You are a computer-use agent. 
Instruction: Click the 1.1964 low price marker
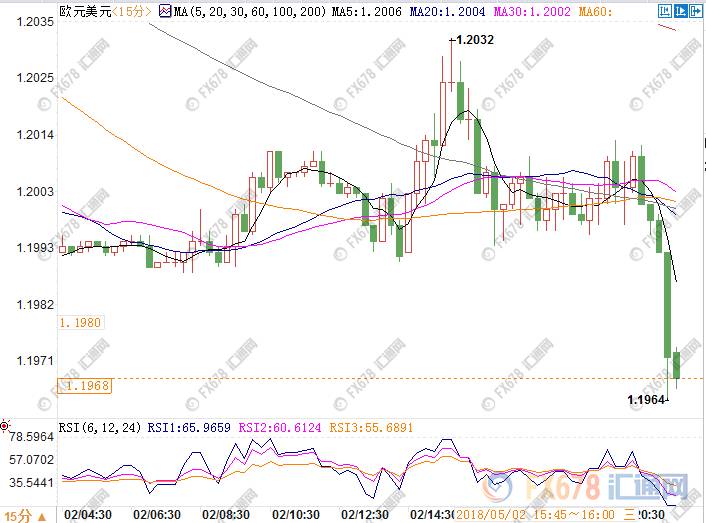point(646,400)
